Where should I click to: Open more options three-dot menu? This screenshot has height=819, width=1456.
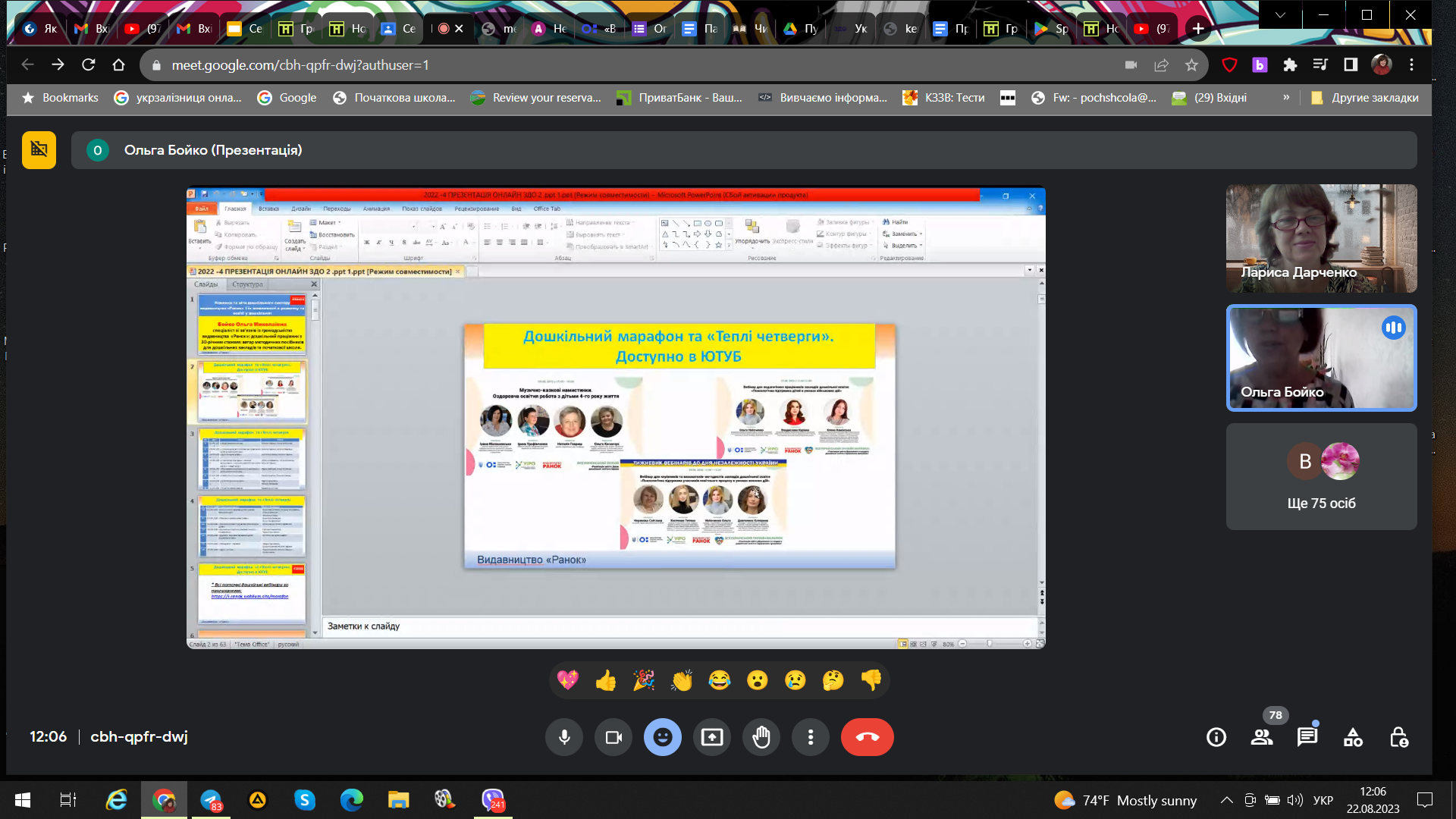811,737
